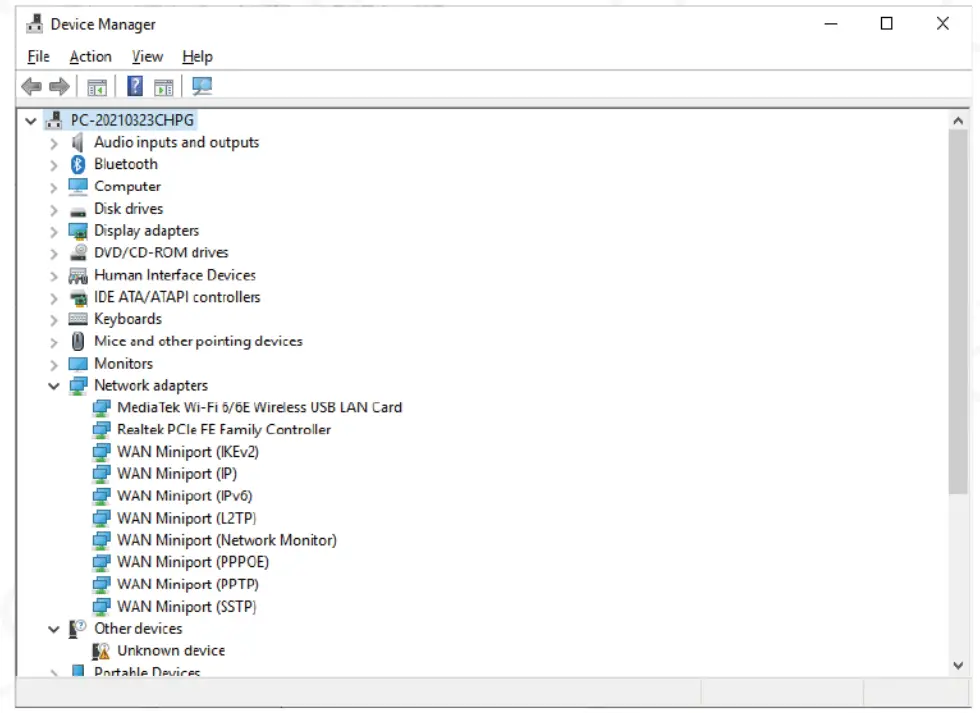The height and width of the screenshot is (713, 980).
Task: Select WAN Miniport (Network Monitor)
Action: click(226, 540)
